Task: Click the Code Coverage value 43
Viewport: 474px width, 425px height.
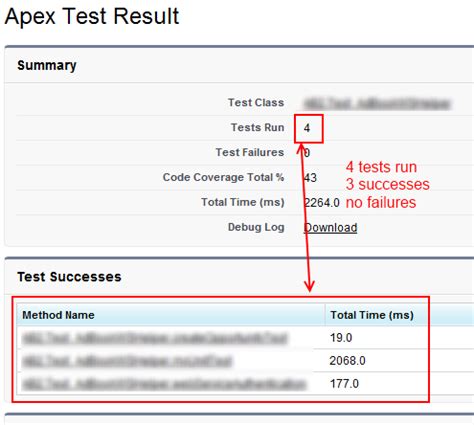Action: point(310,178)
